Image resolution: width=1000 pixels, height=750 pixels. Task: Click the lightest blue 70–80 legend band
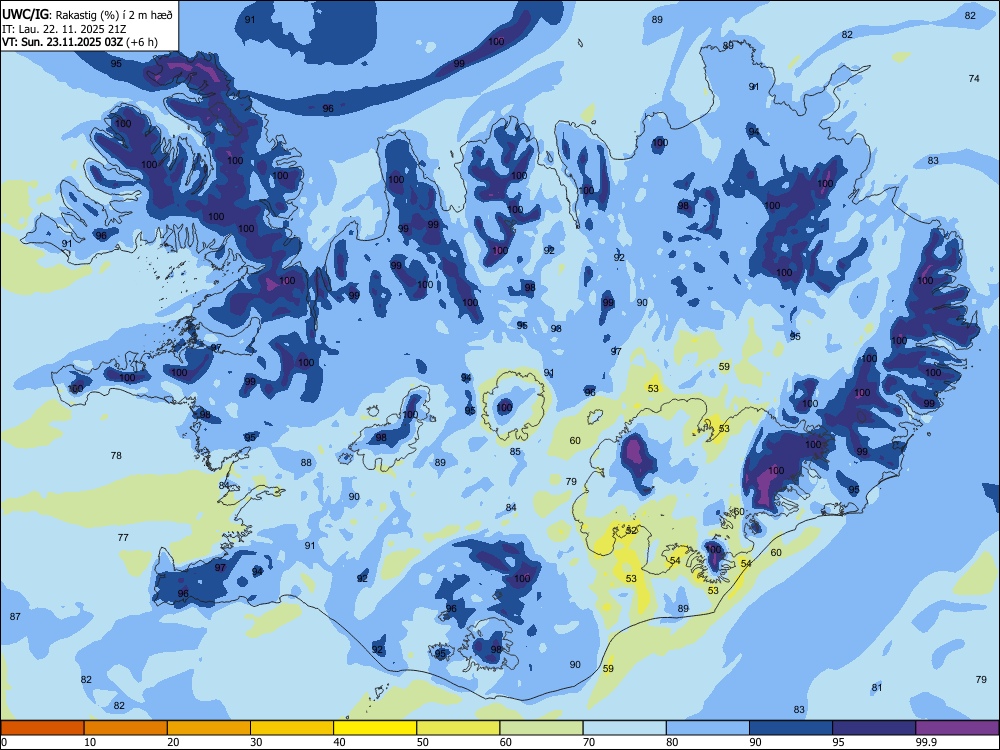point(624,728)
